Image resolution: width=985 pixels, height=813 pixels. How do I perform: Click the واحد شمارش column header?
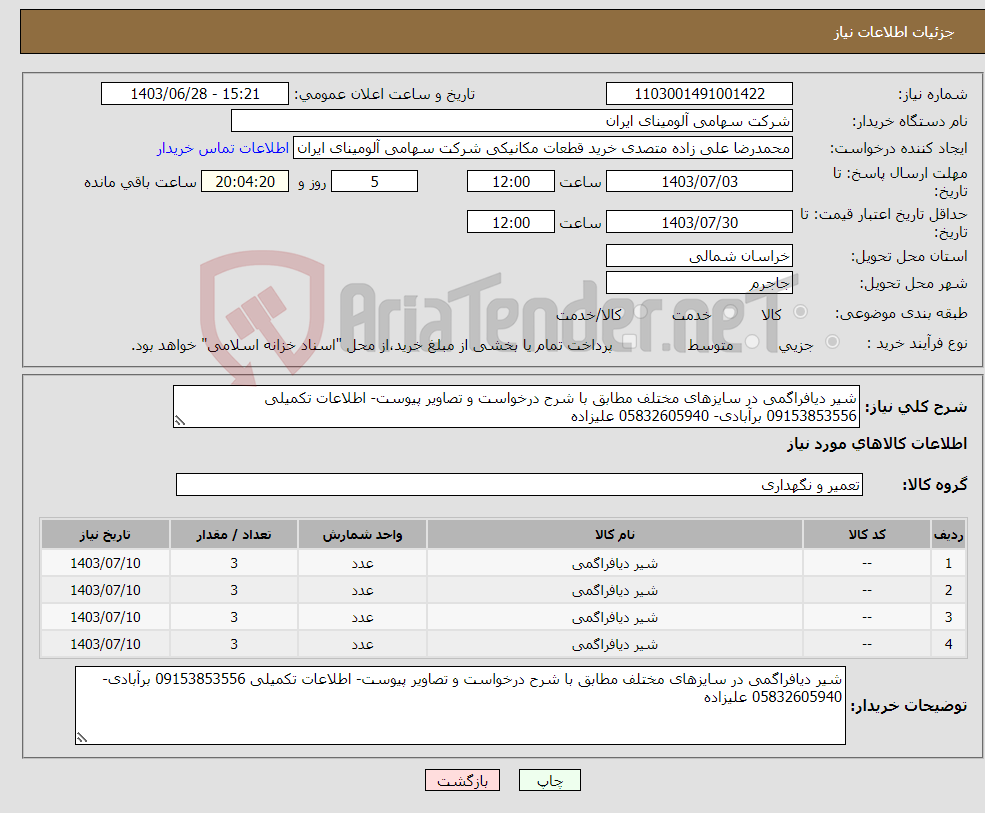click(x=362, y=535)
